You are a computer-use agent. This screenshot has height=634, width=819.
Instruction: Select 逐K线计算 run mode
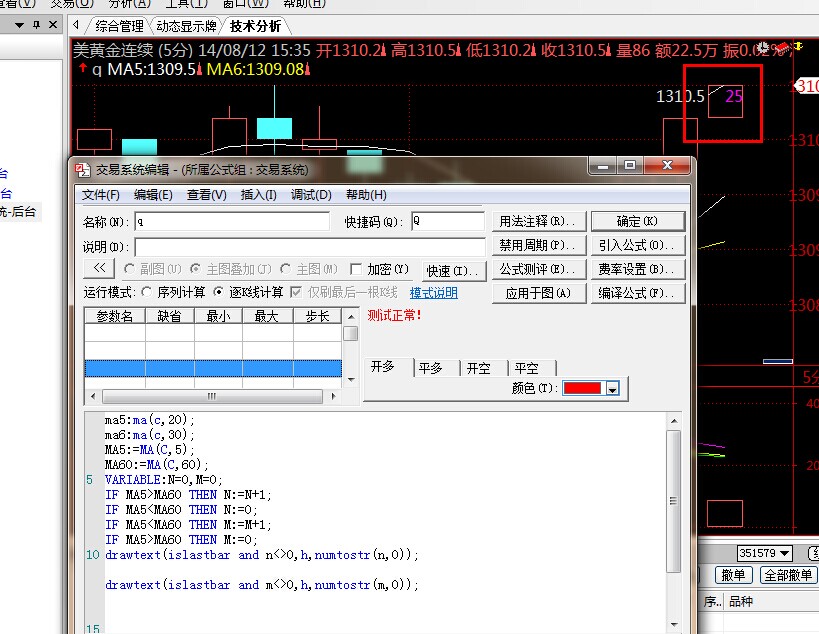coord(218,292)
